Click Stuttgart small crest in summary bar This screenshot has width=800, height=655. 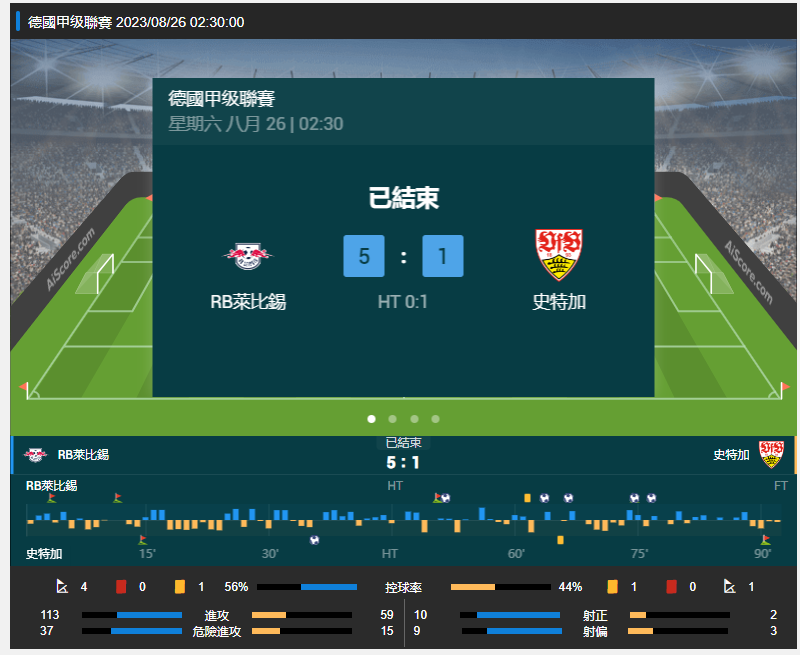click(x=771, y=454)
